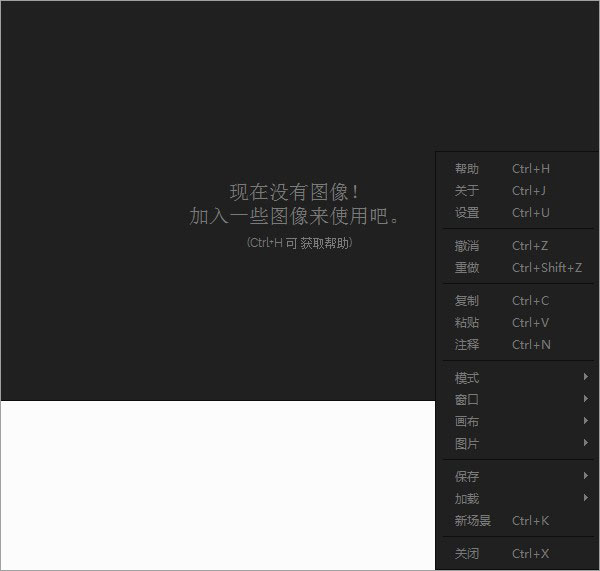Image resolution: width=600 pixels, height=571 pixels.
Task: Click the 加入一些图像来使用吧 text line
Action: pyautogui.click(x=294, y=216)
